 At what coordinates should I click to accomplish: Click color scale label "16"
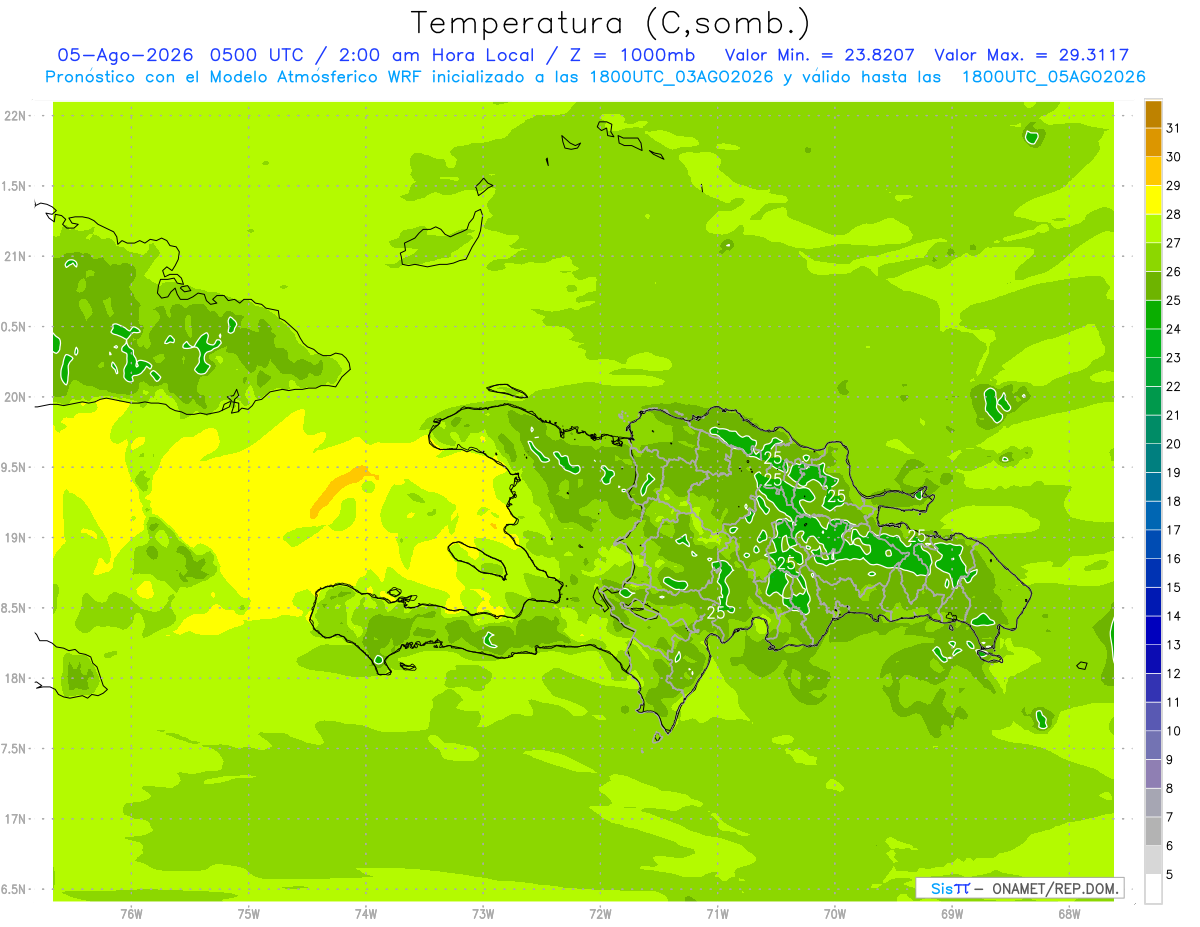[x=1174, y=559]
